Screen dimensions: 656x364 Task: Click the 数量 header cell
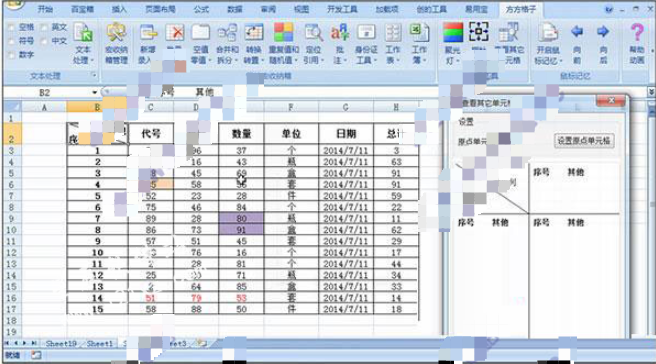click(x=241, y=134)
